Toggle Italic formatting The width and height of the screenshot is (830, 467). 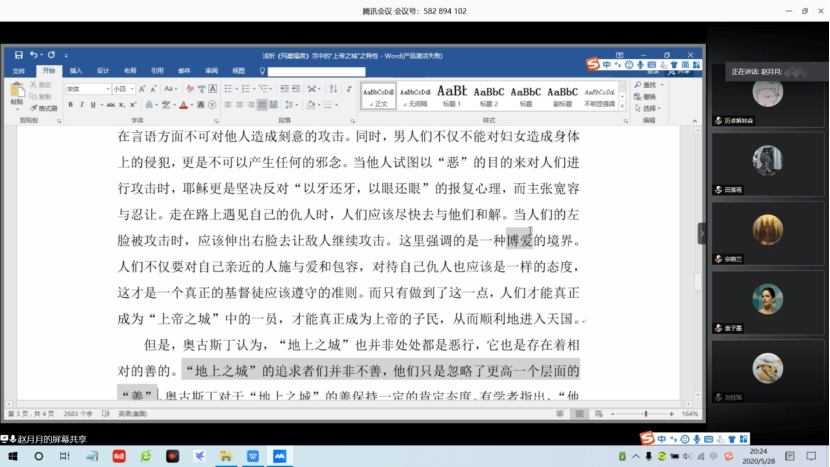click(82, 105)
